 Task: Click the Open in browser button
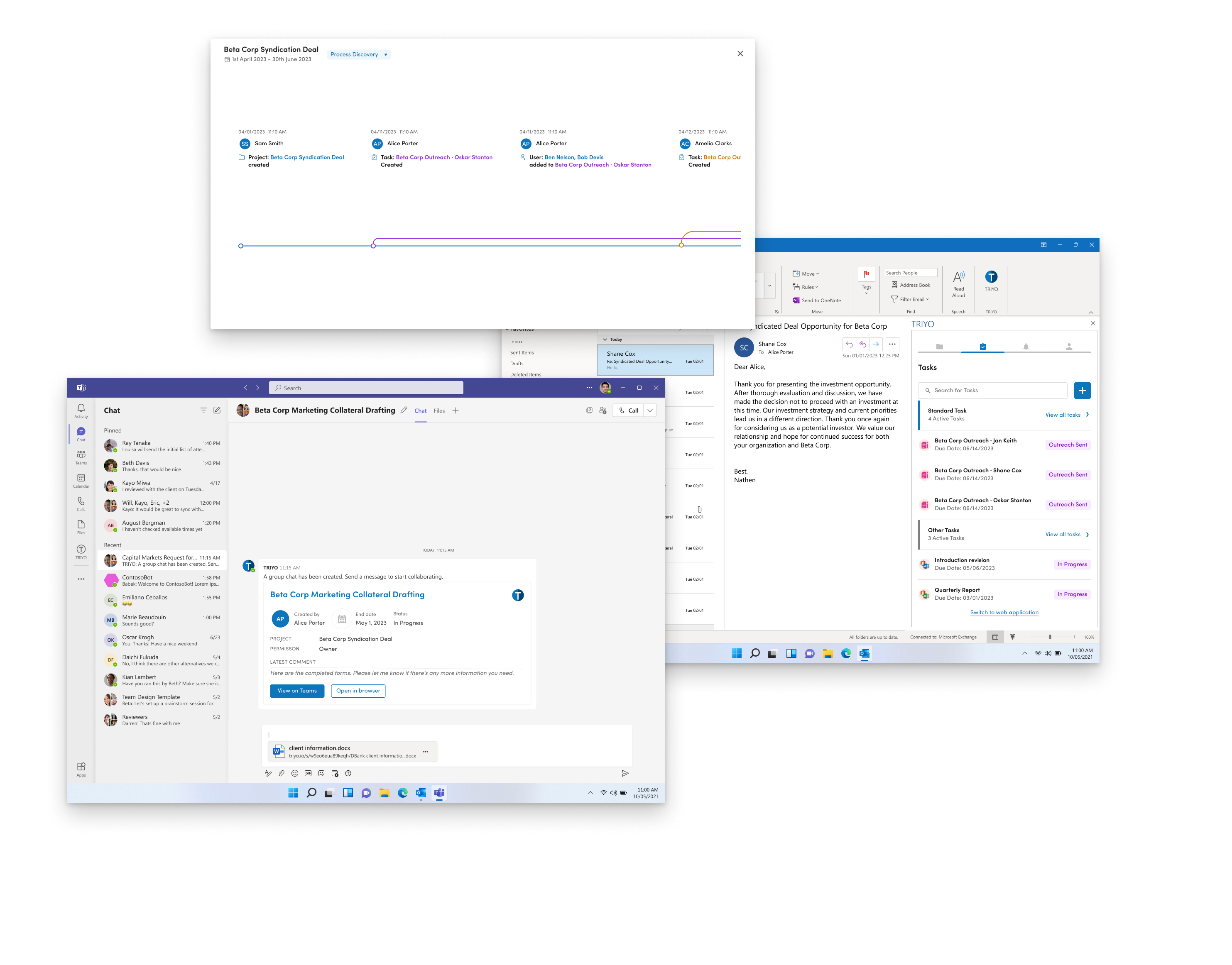[x=358, y=691]
